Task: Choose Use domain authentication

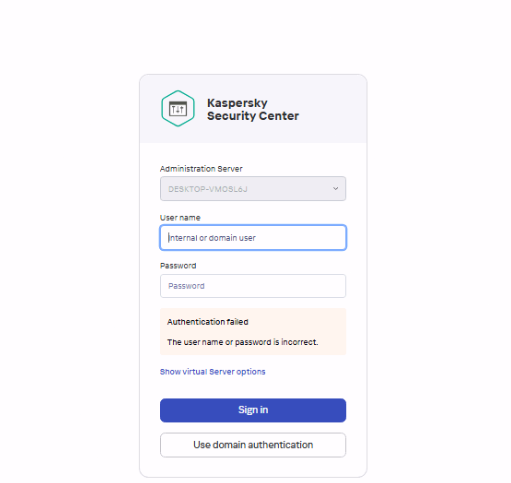Action: (x=253, y=445)
